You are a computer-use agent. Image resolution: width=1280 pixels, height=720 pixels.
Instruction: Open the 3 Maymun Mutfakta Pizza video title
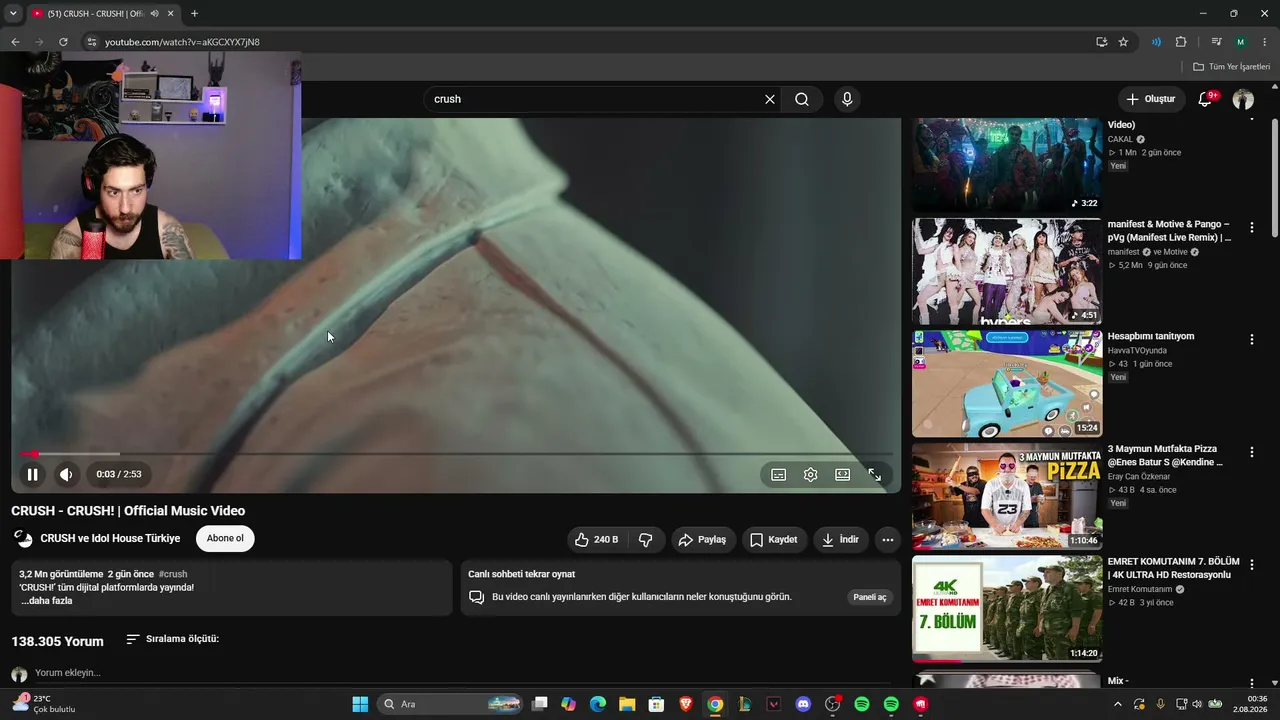click(1165, 456)
